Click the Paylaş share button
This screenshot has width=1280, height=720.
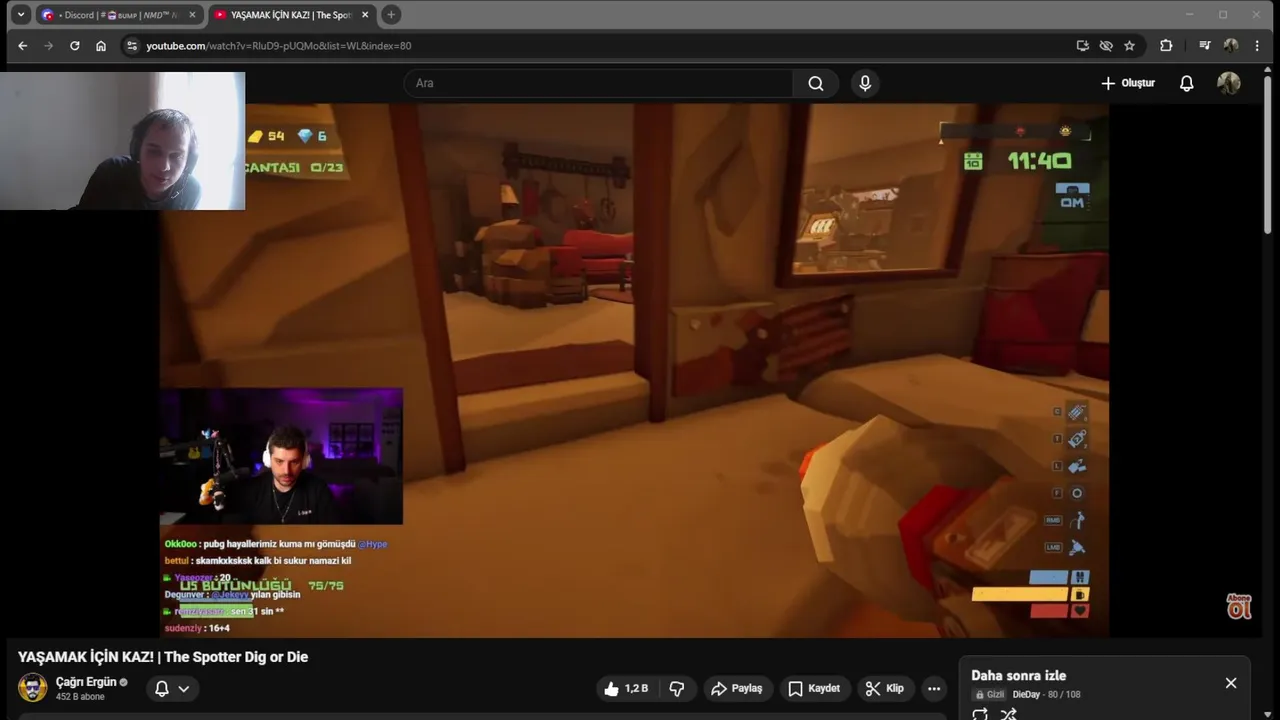point(736,688)
